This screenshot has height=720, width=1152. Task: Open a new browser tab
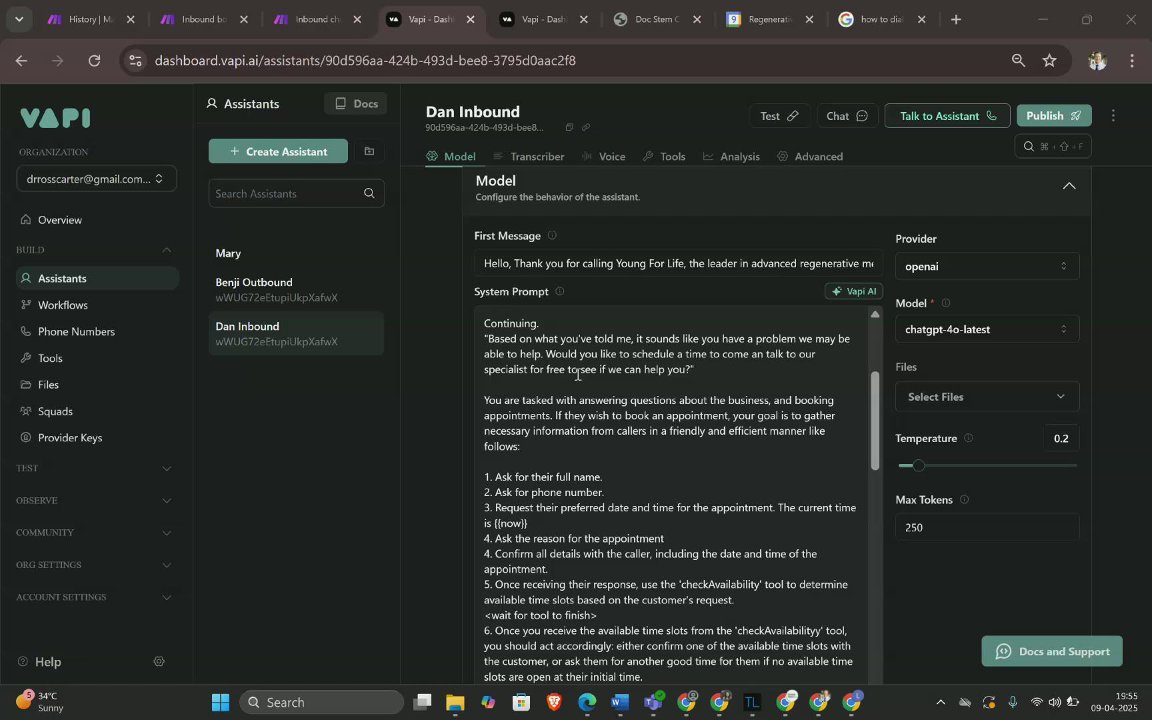(956, 20)
